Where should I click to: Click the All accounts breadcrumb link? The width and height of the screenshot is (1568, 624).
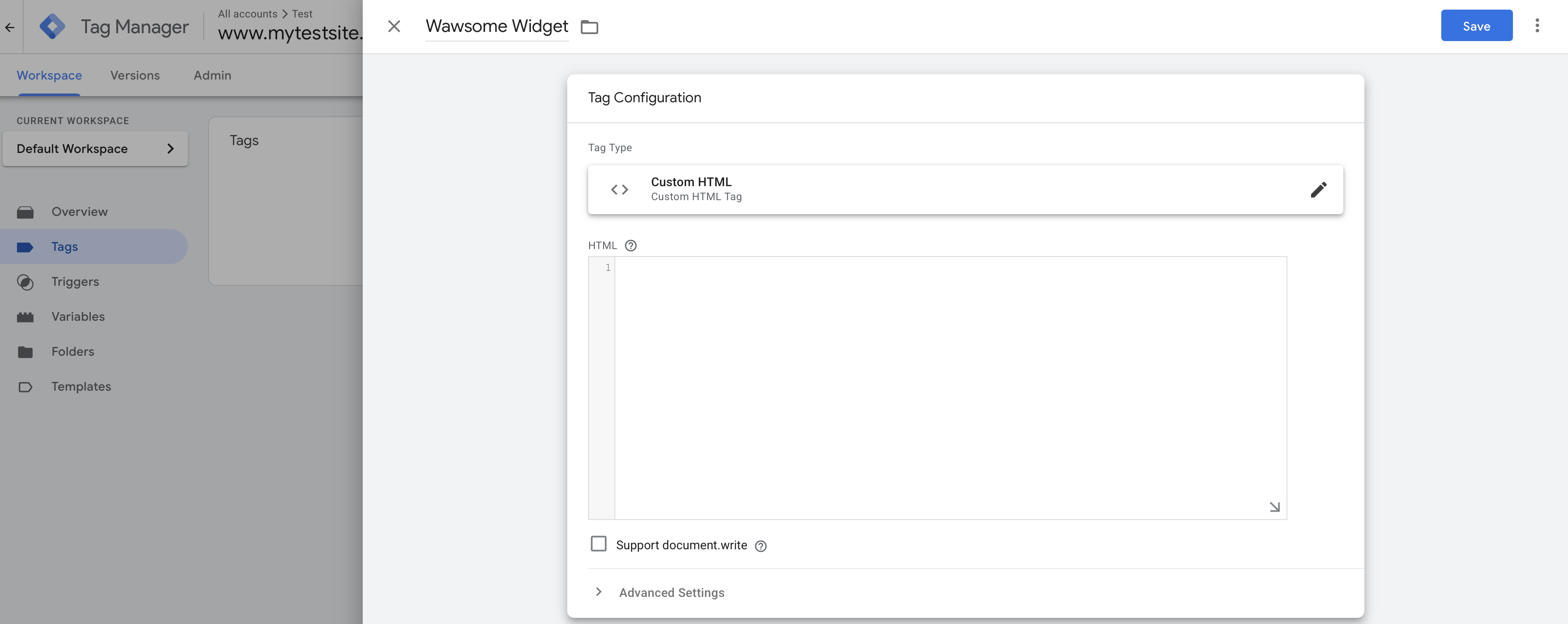coord(247,14)
